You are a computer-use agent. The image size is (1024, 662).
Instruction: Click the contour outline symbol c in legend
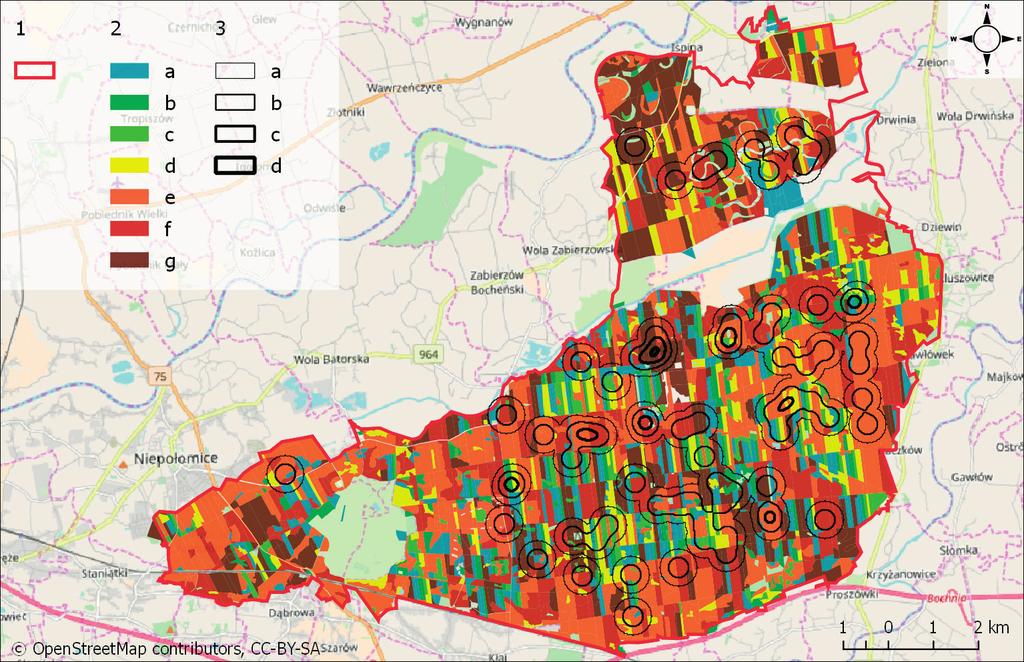pyautogui.click(x=235, y=134)
